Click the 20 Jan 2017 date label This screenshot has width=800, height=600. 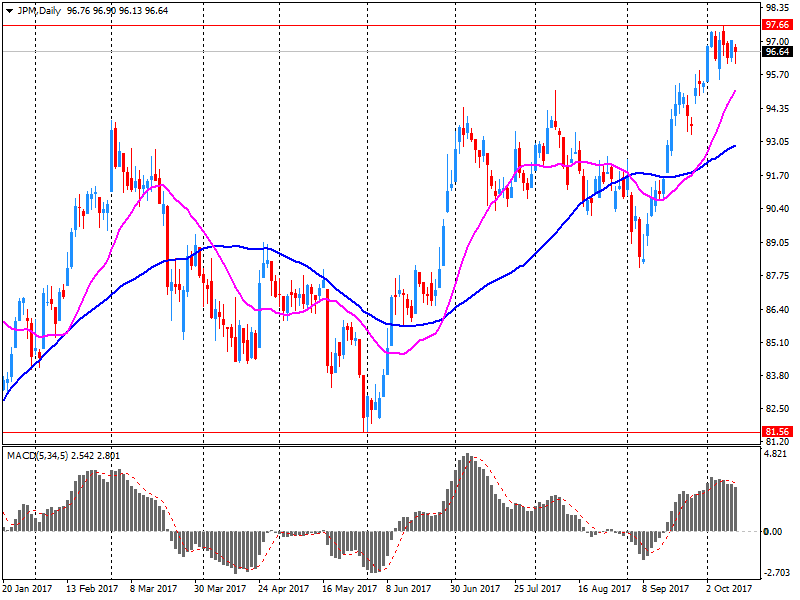(x=28, y=589)
